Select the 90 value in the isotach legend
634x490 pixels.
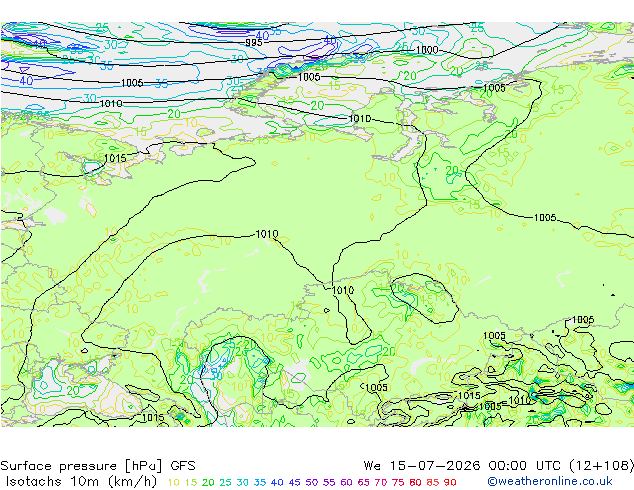tap(450, 482)
